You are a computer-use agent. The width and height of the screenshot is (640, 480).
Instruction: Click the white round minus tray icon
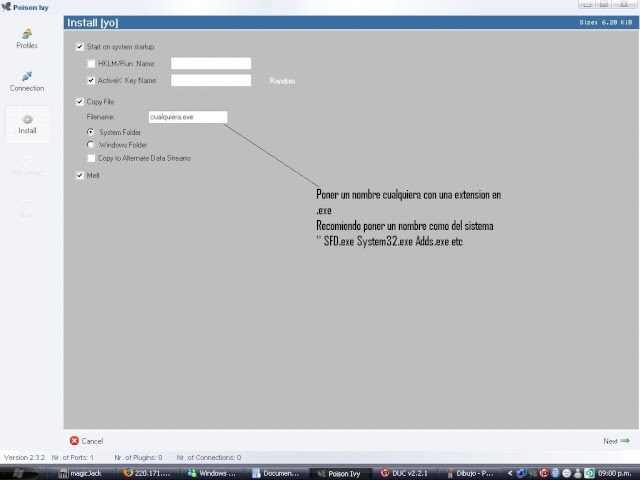tap(567, 473)
